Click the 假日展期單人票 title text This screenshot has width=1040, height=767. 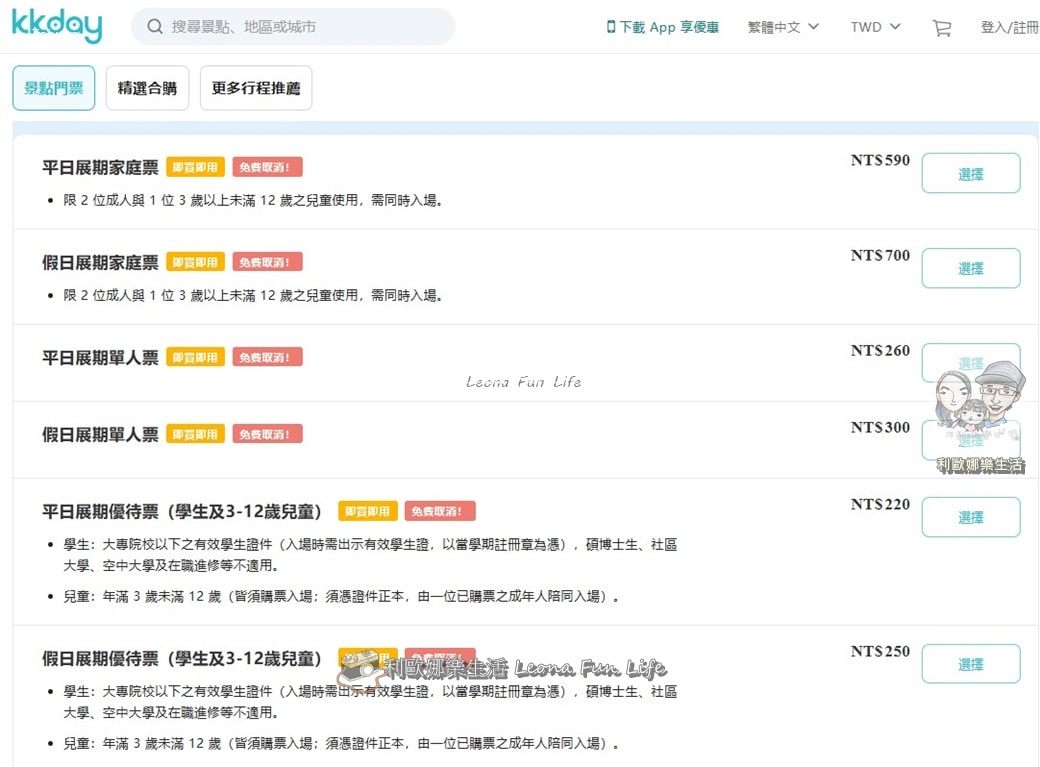(x=100, y=435)
